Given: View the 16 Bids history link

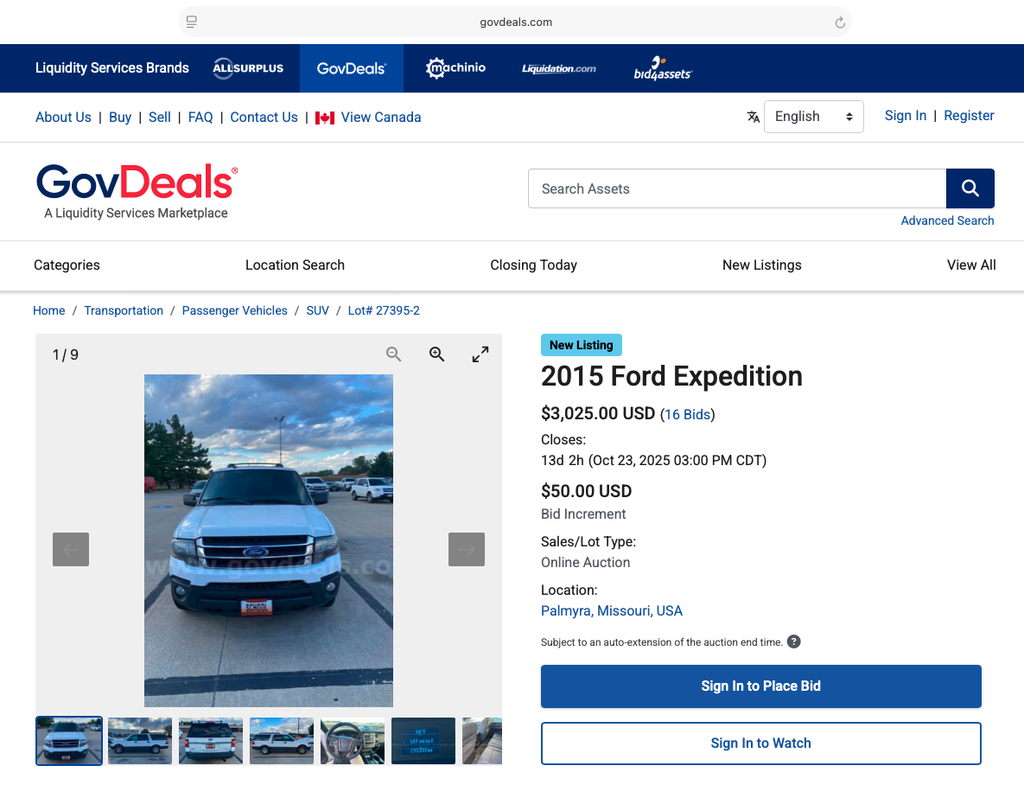Looking at the screenshot, I should point(687,414).
